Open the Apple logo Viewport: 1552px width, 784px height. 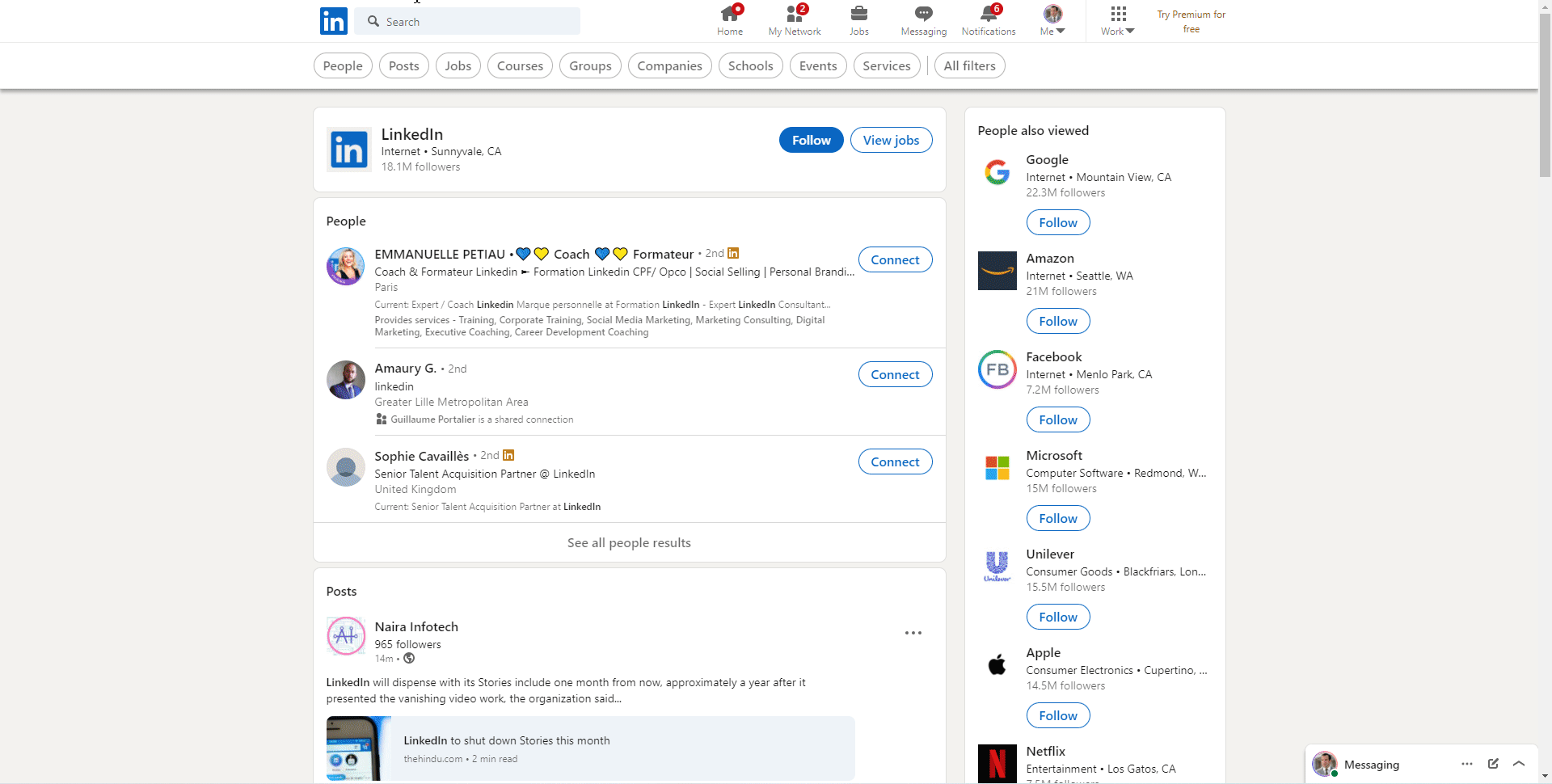[997, 665]
